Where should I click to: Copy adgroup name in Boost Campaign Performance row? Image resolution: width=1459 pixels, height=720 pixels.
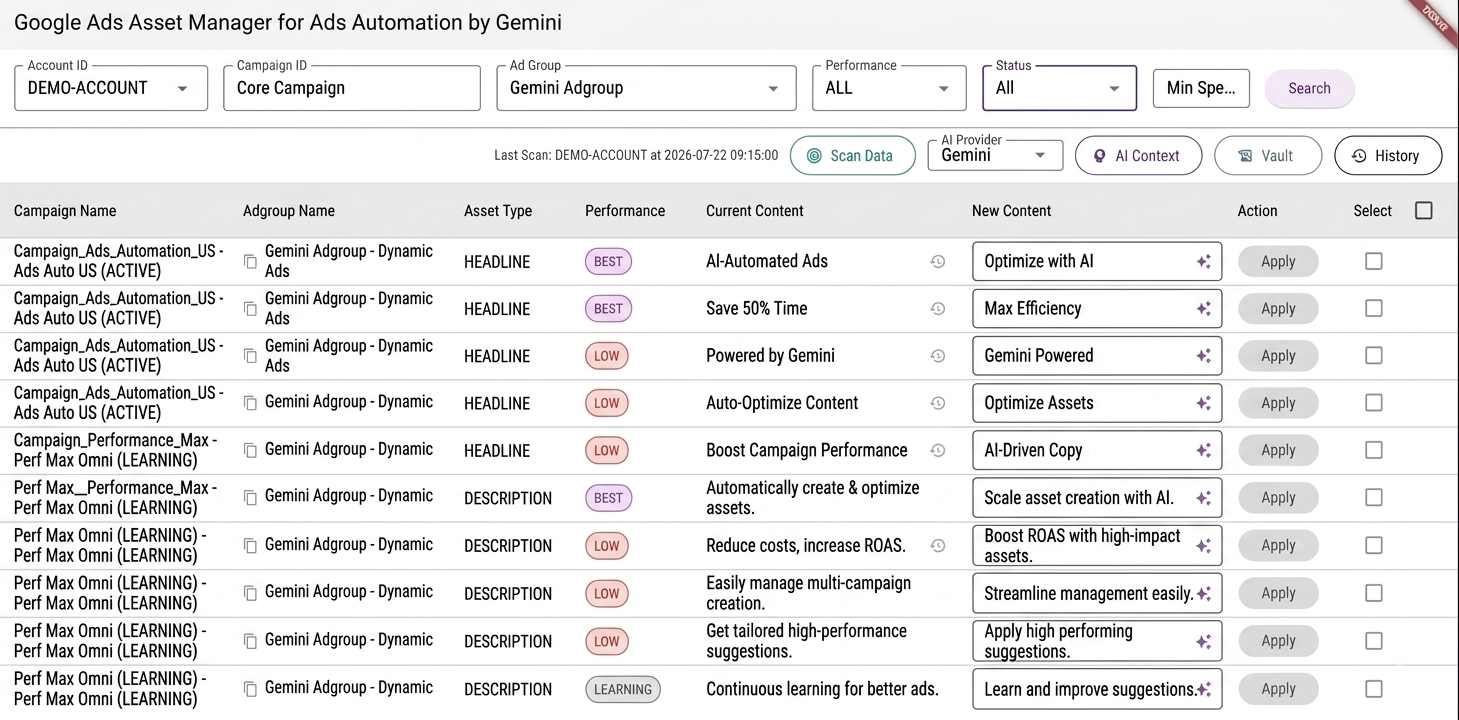pyautogui.click(x=250, y=450)
